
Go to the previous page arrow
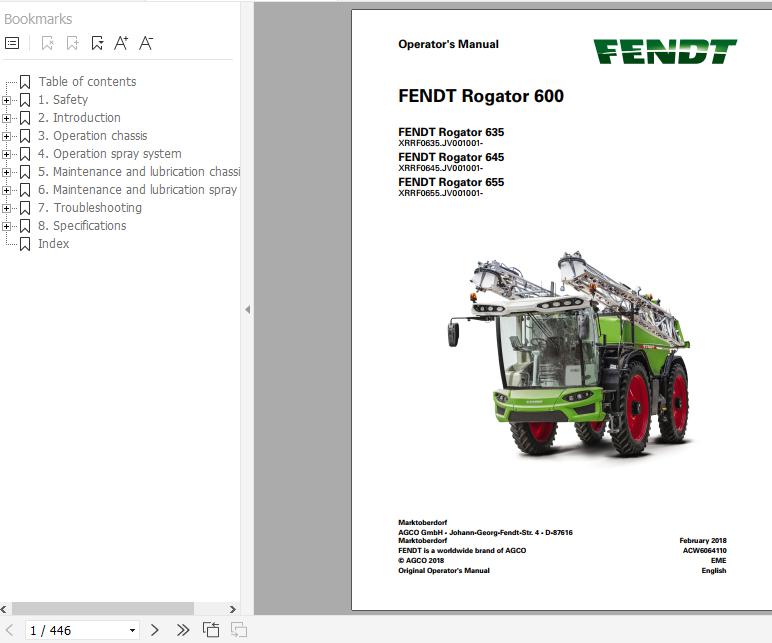tap(9, 630)
